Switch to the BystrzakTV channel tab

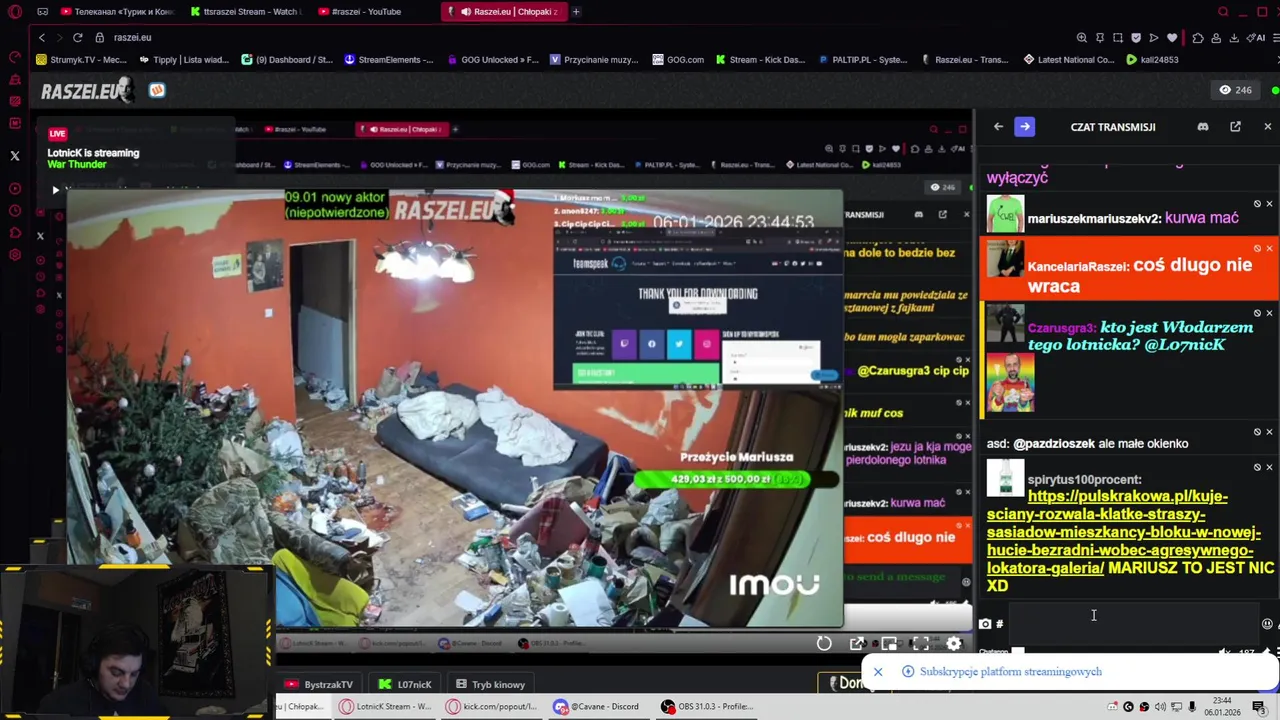319,685
